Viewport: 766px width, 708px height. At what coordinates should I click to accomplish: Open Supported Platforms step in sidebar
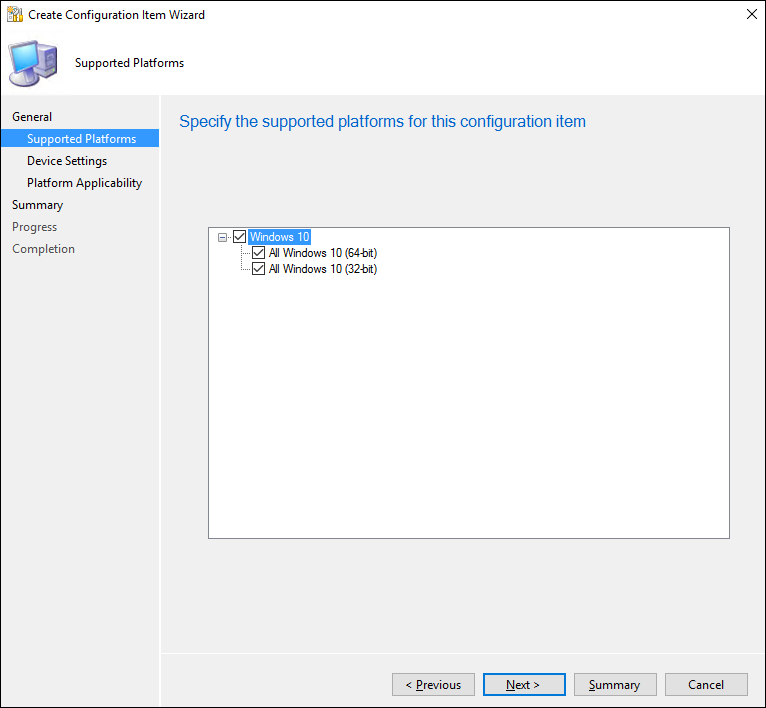coord(81,139)
